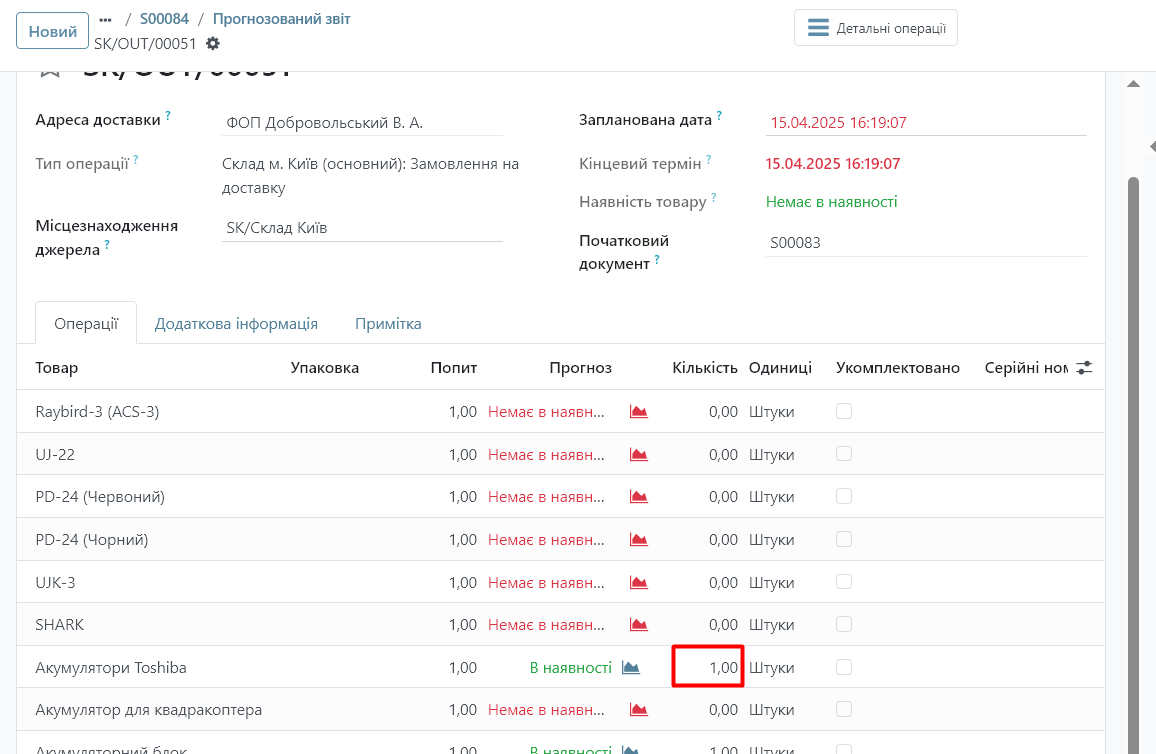Switch to the Примітка tab
Screen dimensions: 1156x754
pyautogui.click(x=388, y=324)
